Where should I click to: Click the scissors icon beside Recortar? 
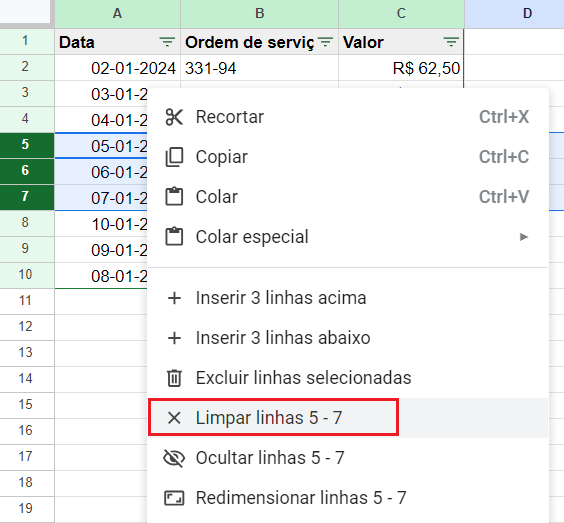(174, 117)
